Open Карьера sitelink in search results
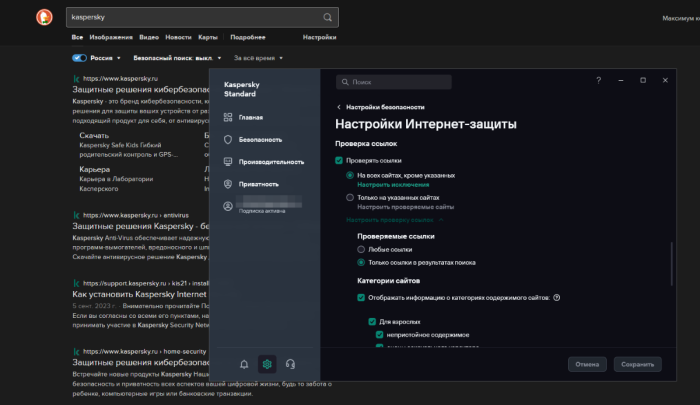 95,169
